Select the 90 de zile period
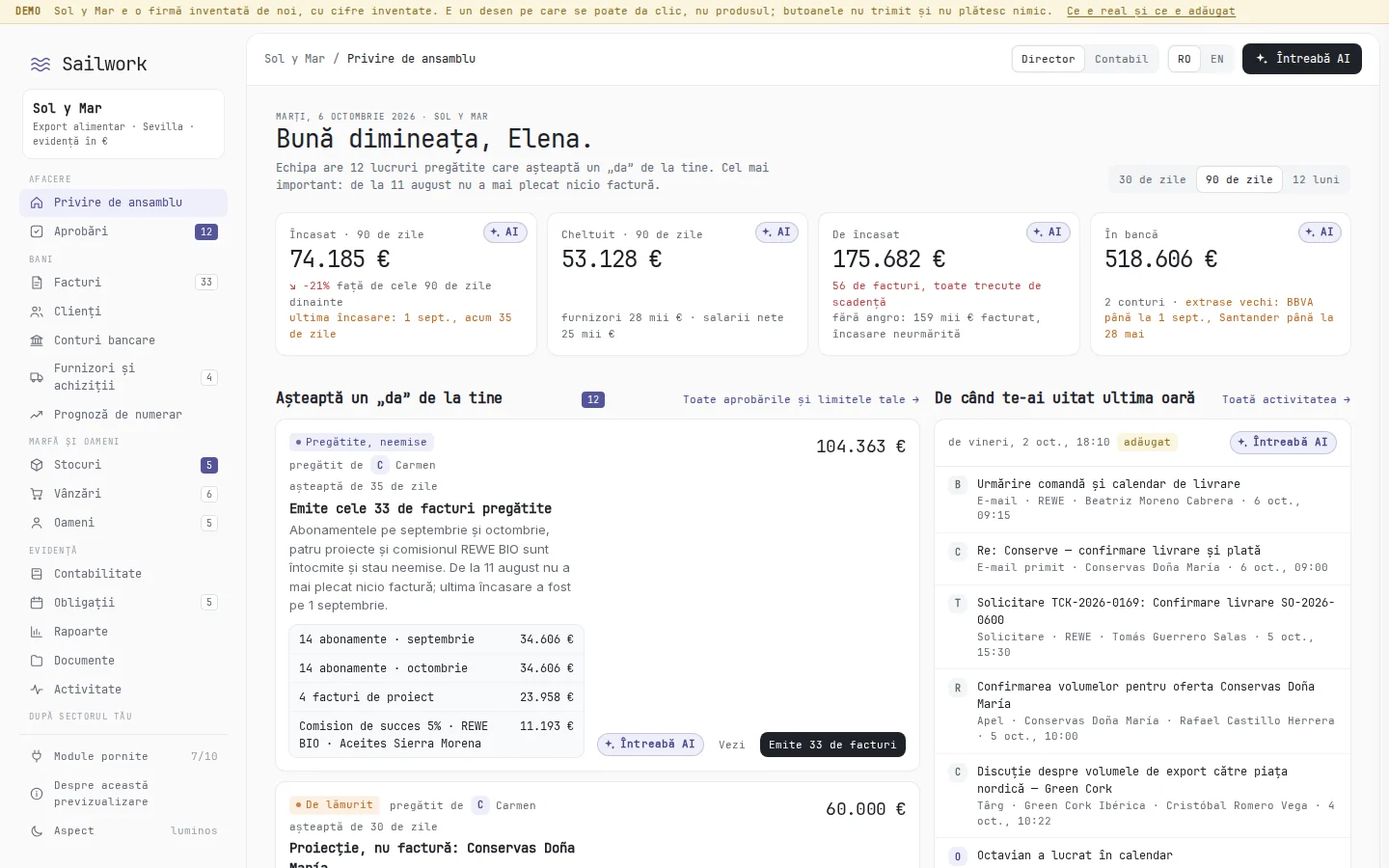Viewport: 1389px width, 868px height. pos(1239,179)
